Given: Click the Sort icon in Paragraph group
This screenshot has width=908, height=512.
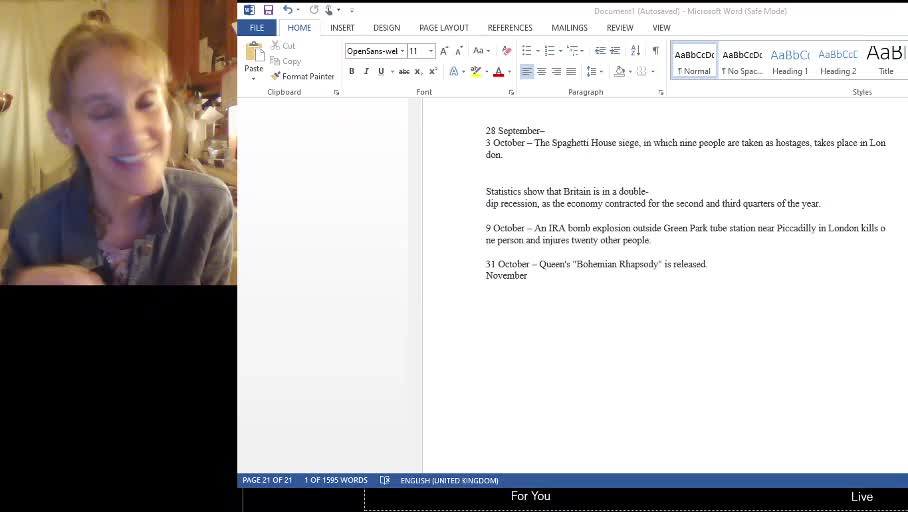Looking at the screenshot, I should (x=635, y=51).
